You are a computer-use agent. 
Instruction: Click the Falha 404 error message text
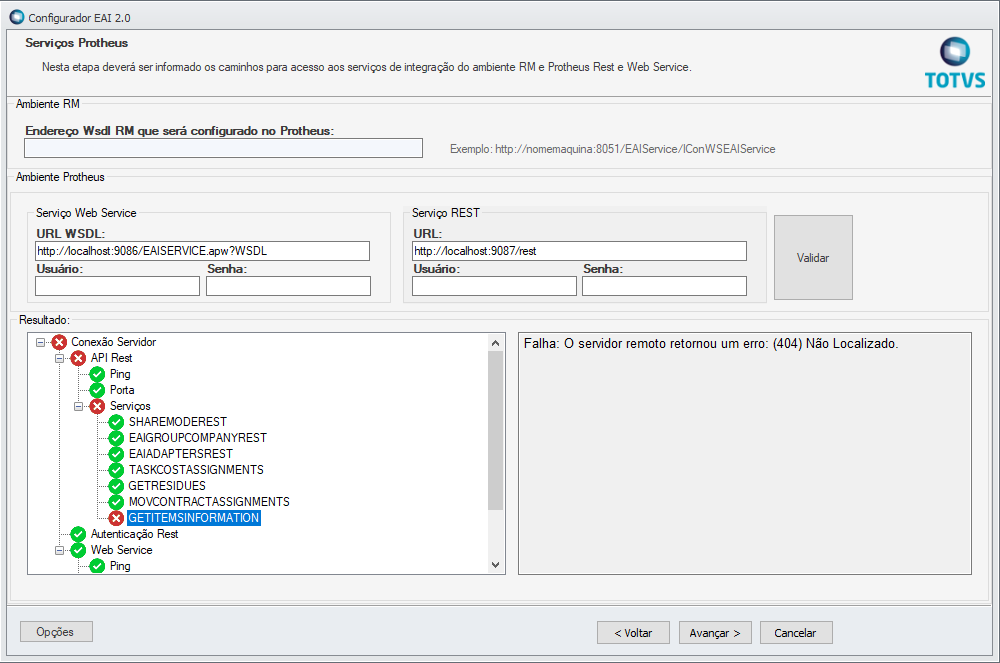pos(711,344)
